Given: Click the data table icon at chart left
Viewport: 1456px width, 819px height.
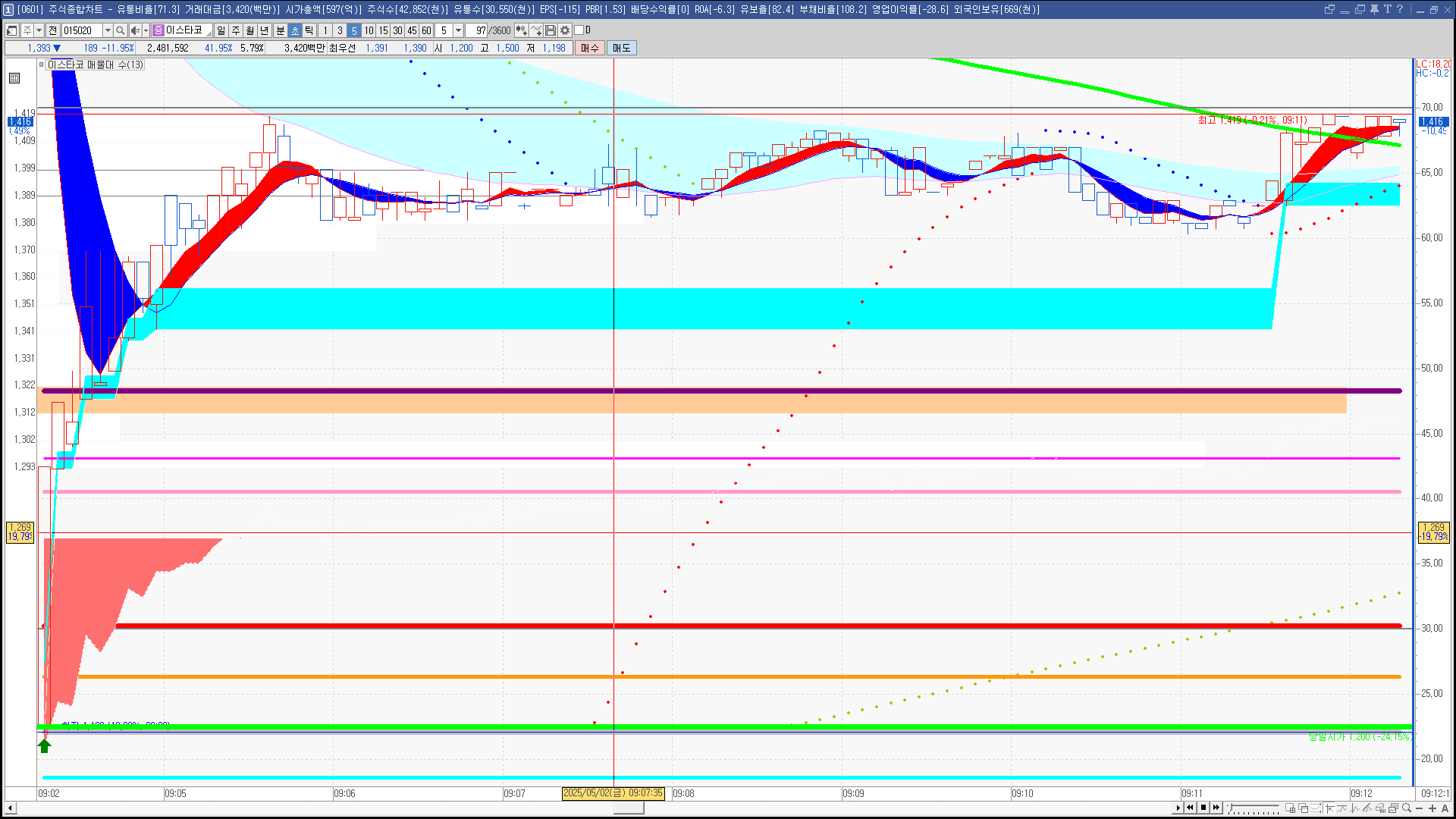Looking at the screenshot, I should click(x=14, y=78).
